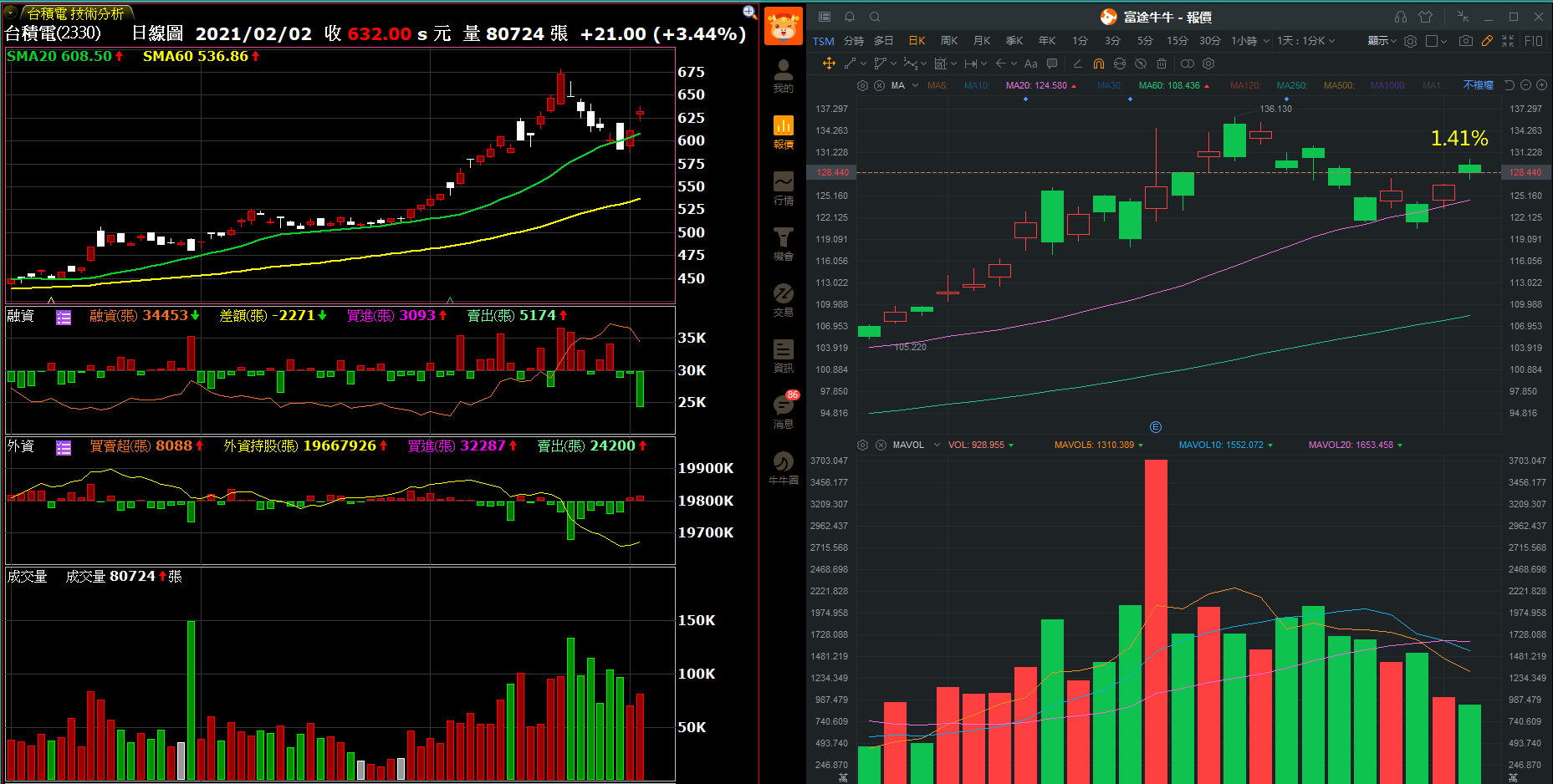Open the customer service headset icon
This screenshot has width=1553, height=784.
coord(1401,17)
